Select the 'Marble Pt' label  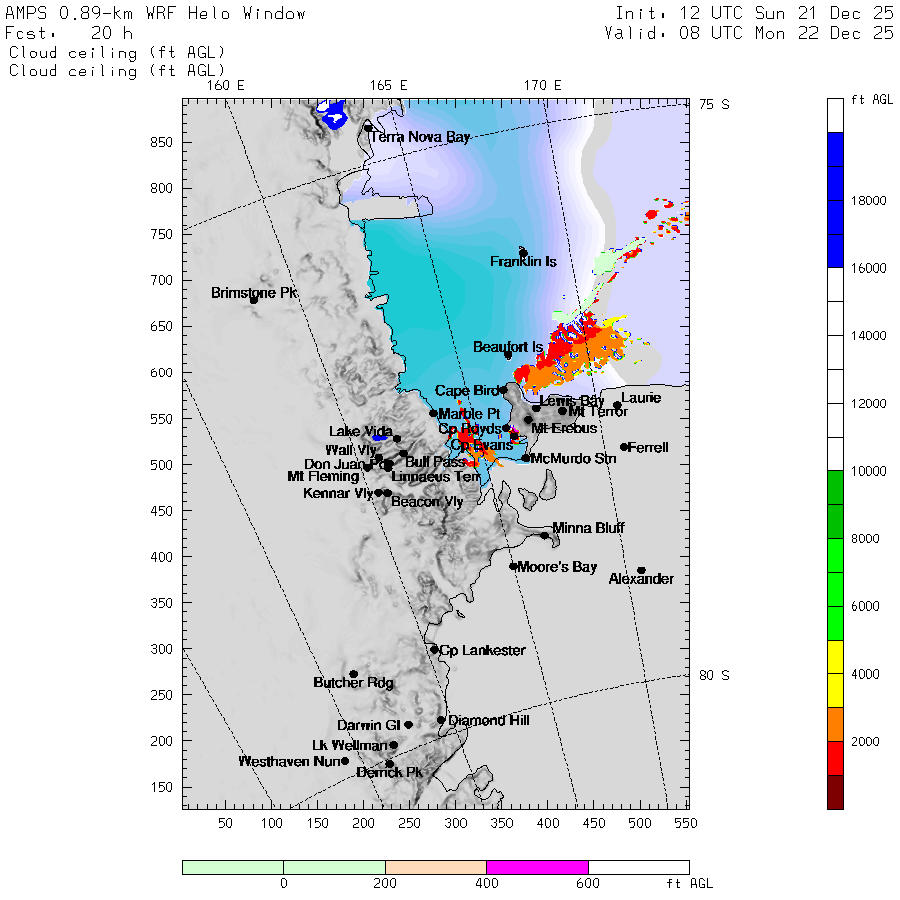(469, 414)
